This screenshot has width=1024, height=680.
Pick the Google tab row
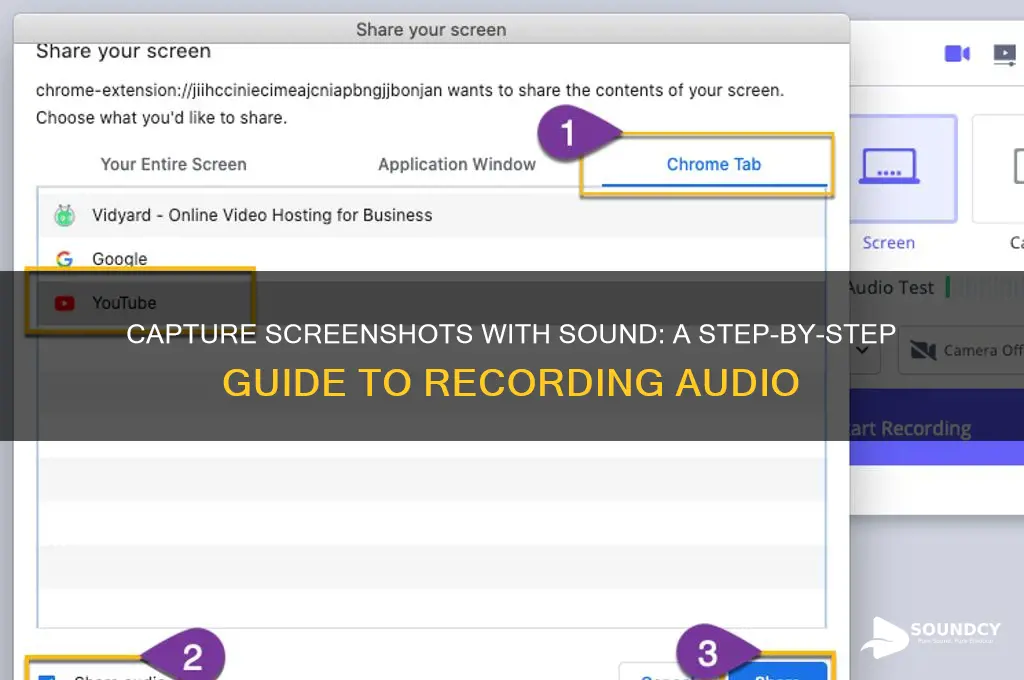click(x=431, y=259)
